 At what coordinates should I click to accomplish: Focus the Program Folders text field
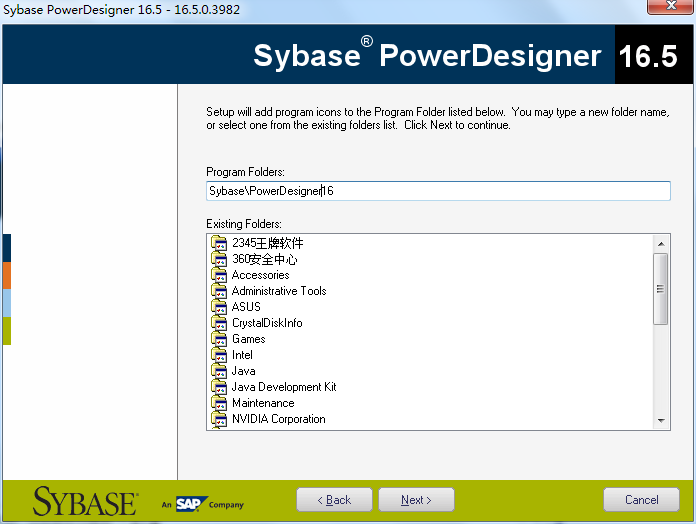[x=438, y=191]
